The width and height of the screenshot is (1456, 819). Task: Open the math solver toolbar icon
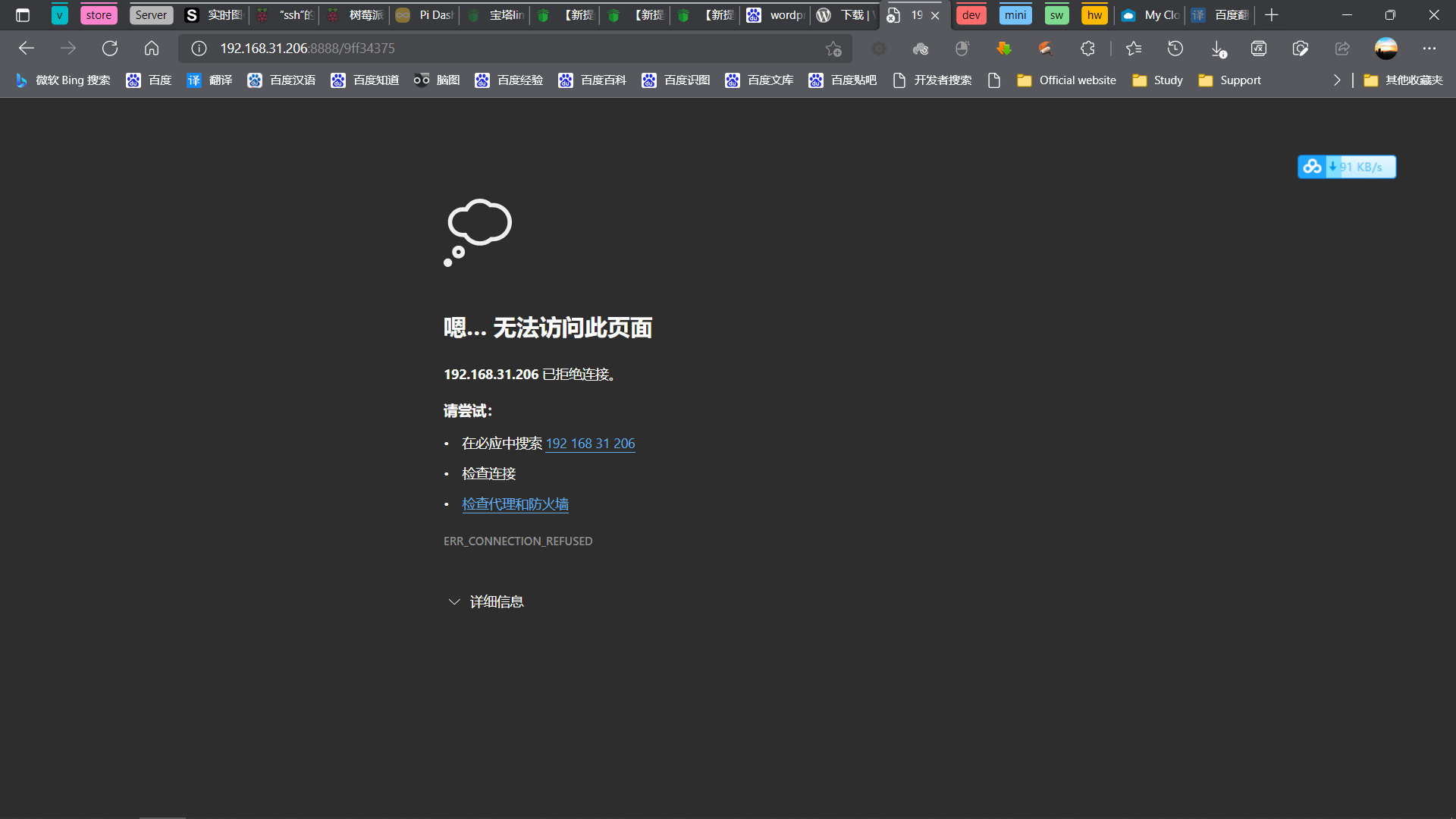tap(1259, 49)
